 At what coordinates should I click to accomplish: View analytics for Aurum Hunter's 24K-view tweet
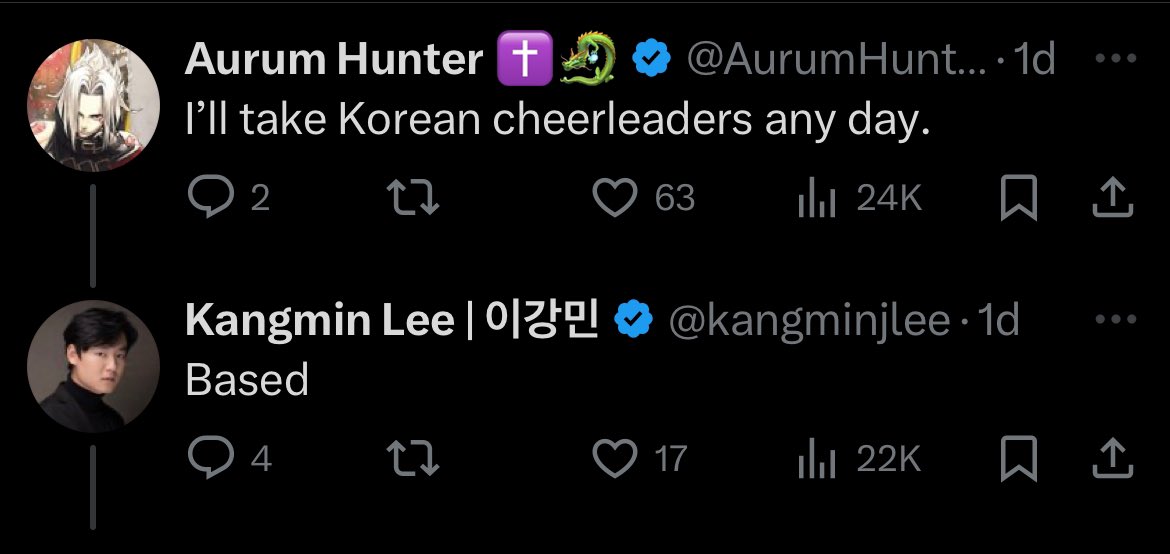click(816, 199)
